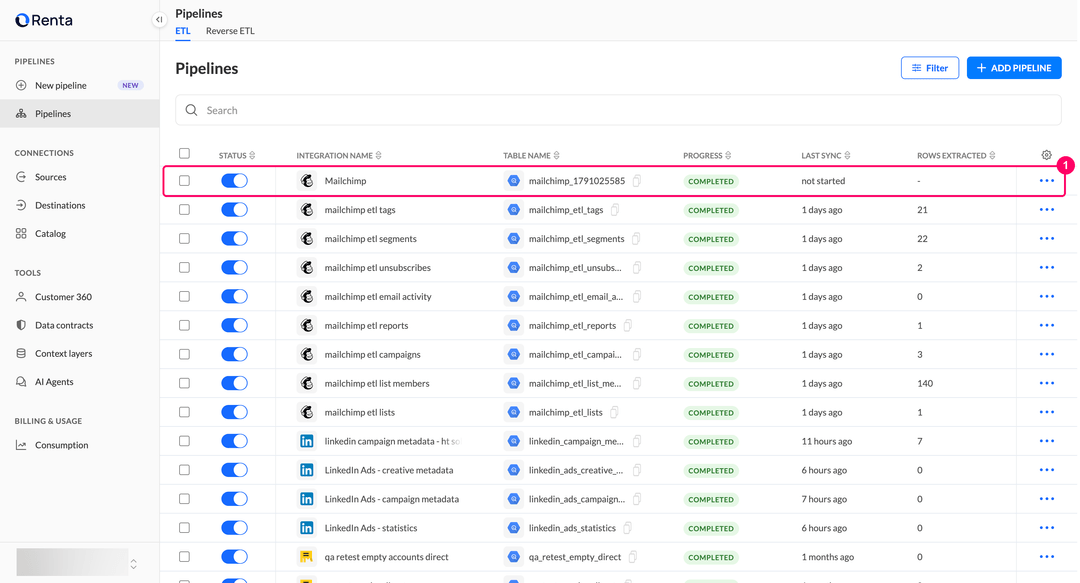Expand the account switcher at sidebar bottom

coord(134,564)
